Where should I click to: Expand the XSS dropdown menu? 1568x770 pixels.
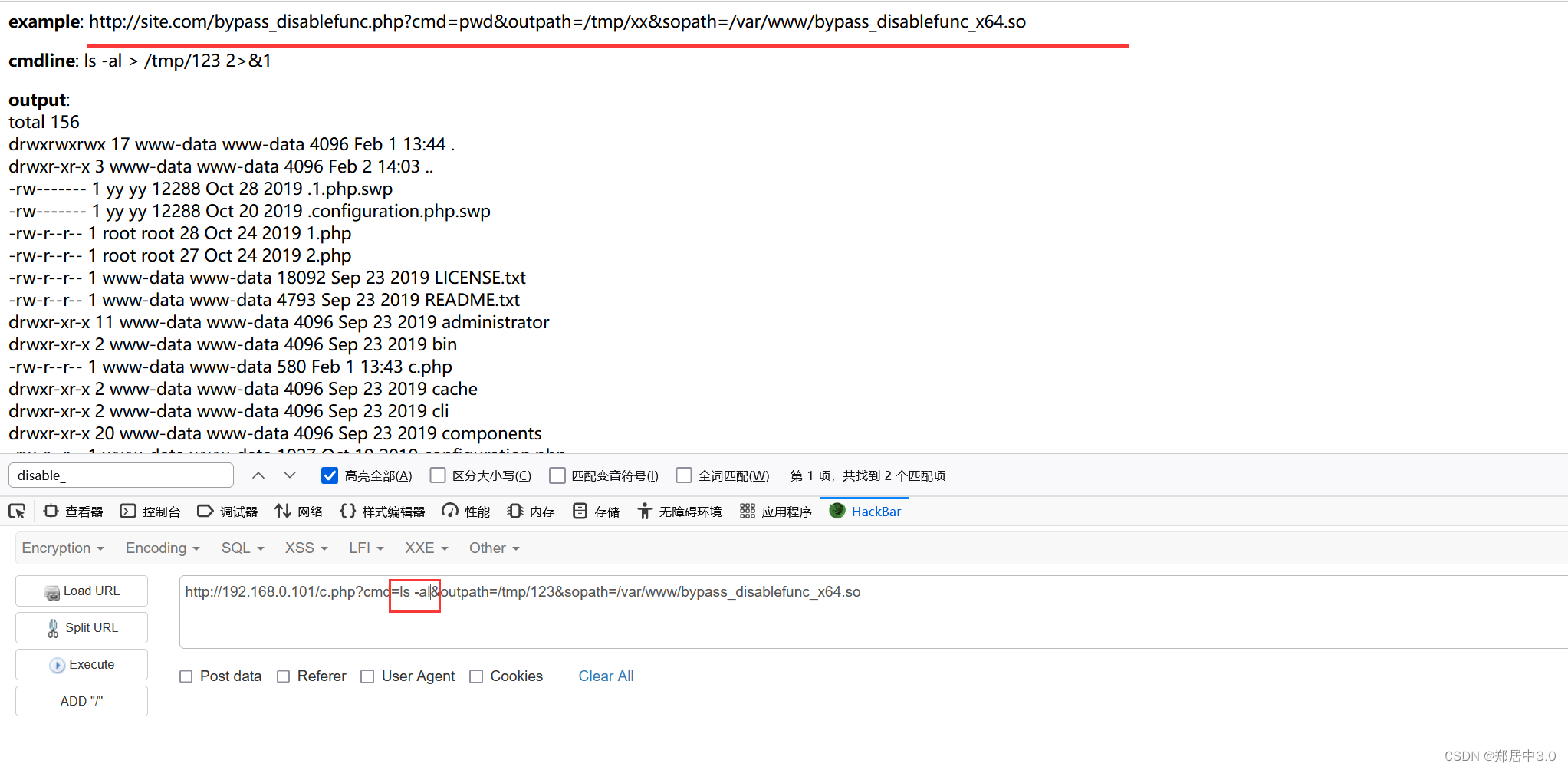(x=306, y=548)
